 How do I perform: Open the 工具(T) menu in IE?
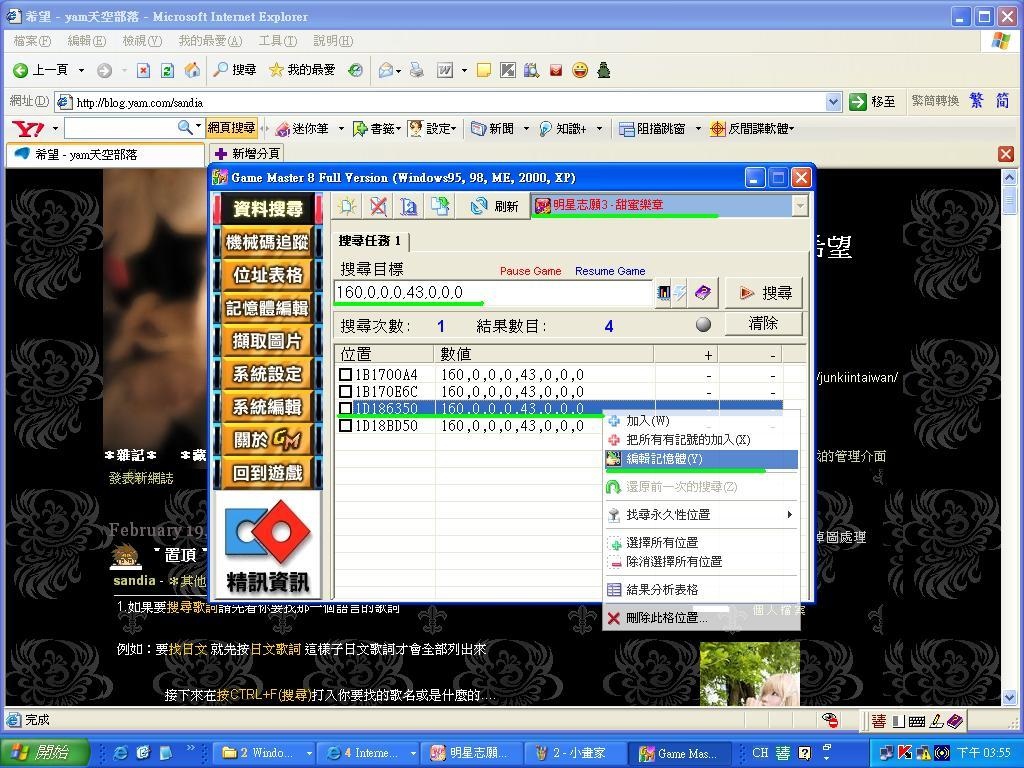[x=278, y=41]
